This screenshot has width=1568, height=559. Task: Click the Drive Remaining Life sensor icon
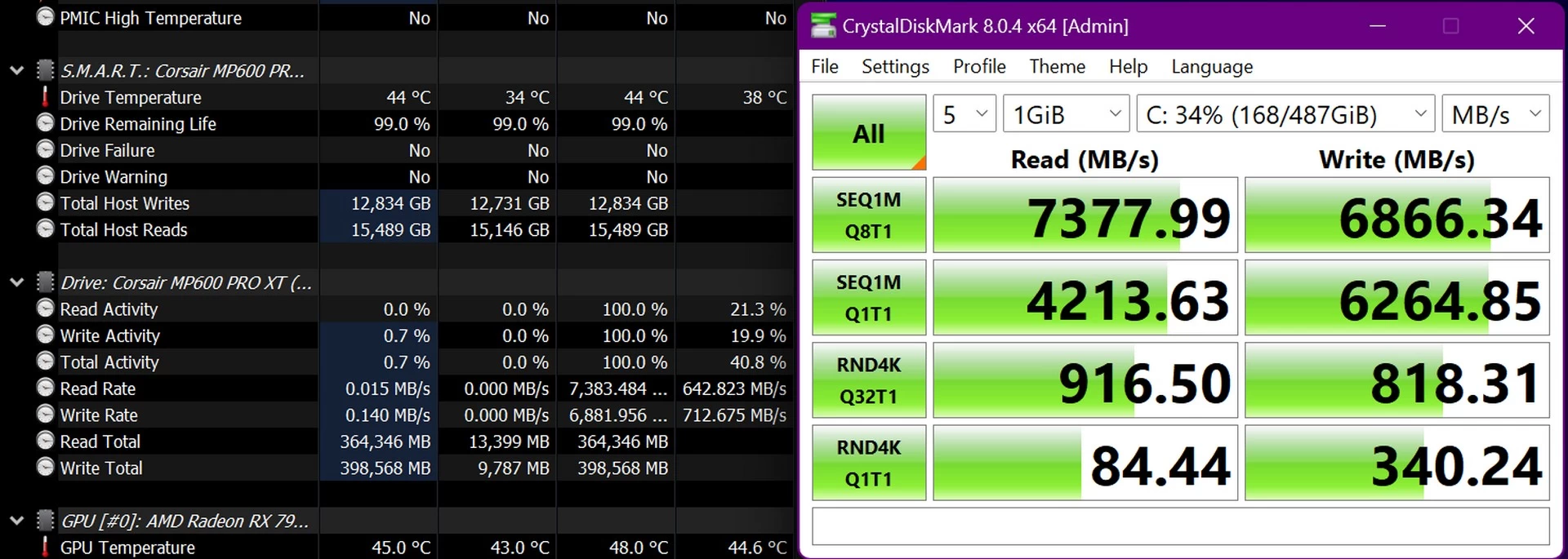click(x=46, y=123)
